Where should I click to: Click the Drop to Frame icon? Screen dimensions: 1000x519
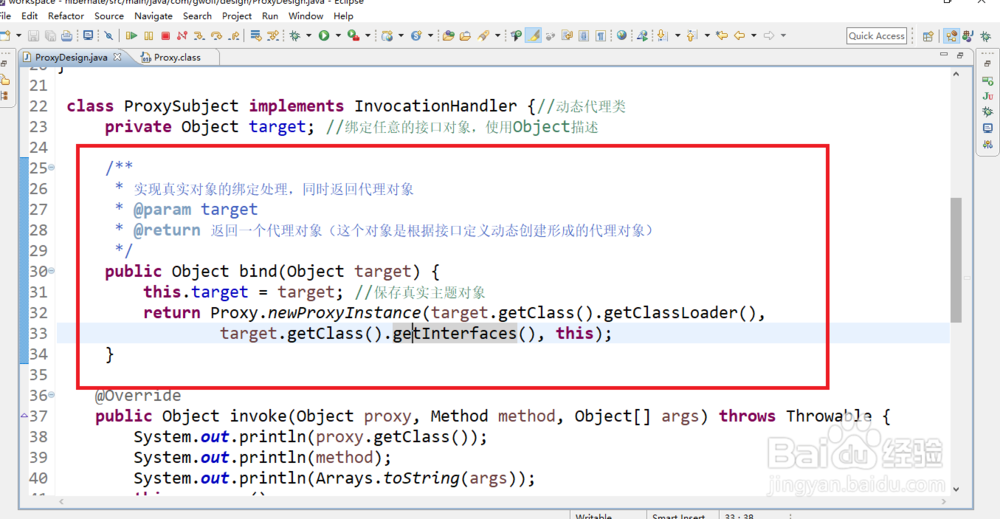click(x=256, y=36)
